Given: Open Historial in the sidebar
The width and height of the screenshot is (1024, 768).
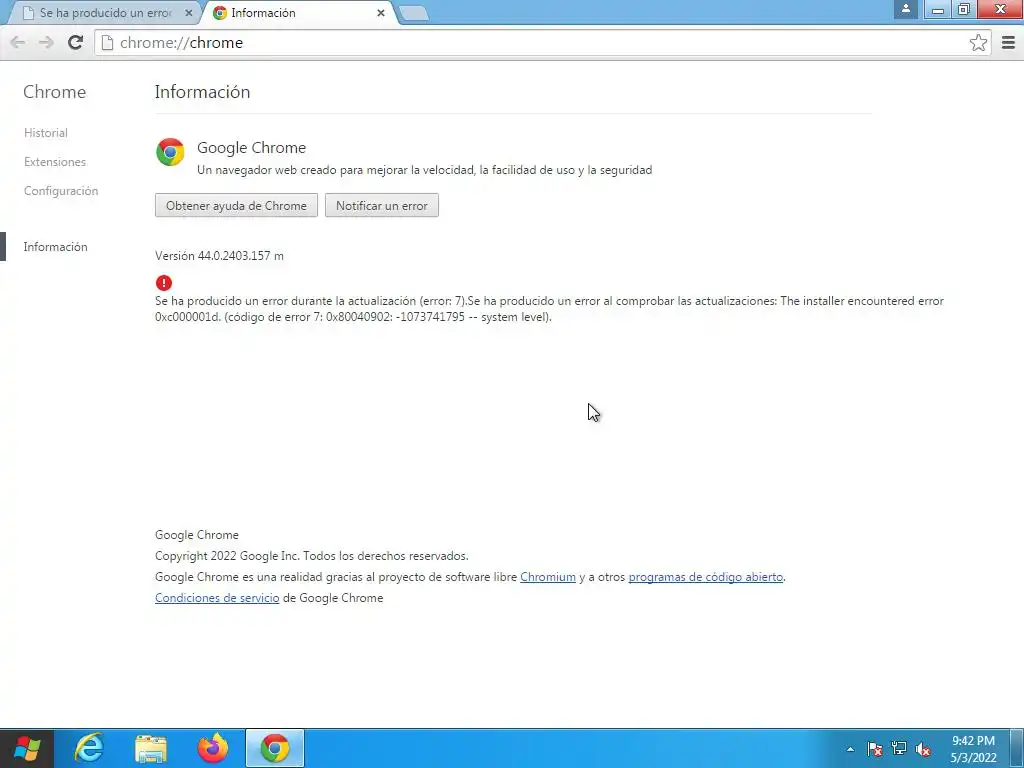Looking at the screenshot, I should pyautogui.click(x=46, y=133).
